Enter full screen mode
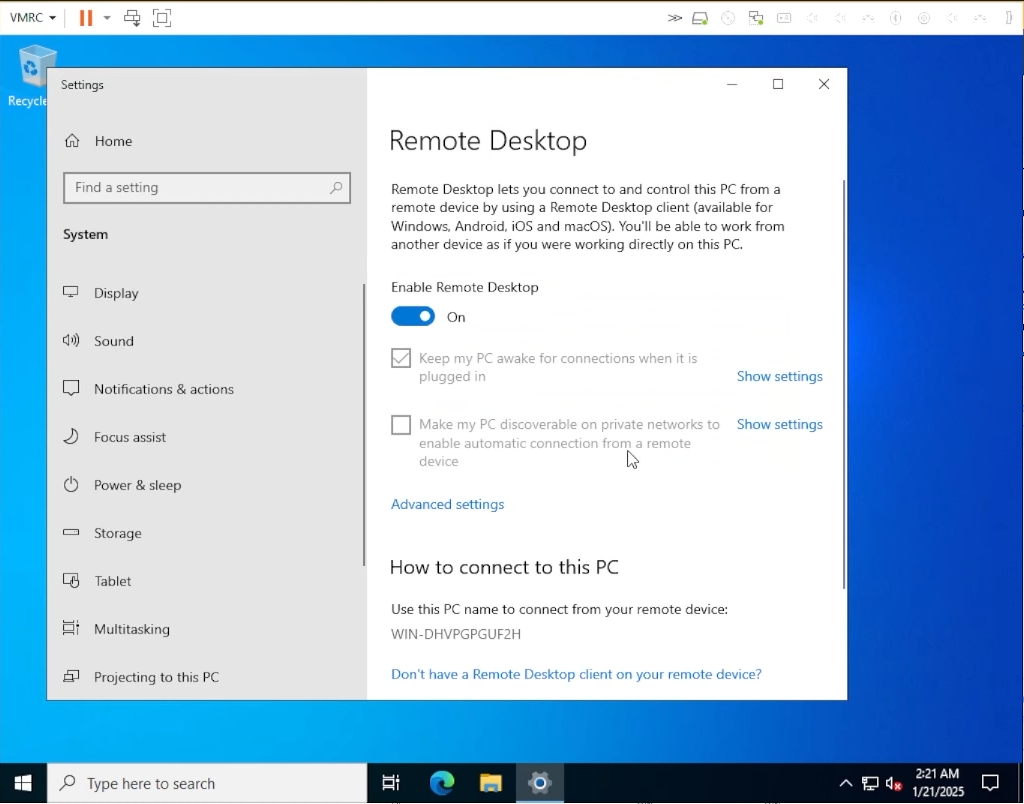Image resolution: width=1024 pixels, height=804 pixels. tap(162, 17)
